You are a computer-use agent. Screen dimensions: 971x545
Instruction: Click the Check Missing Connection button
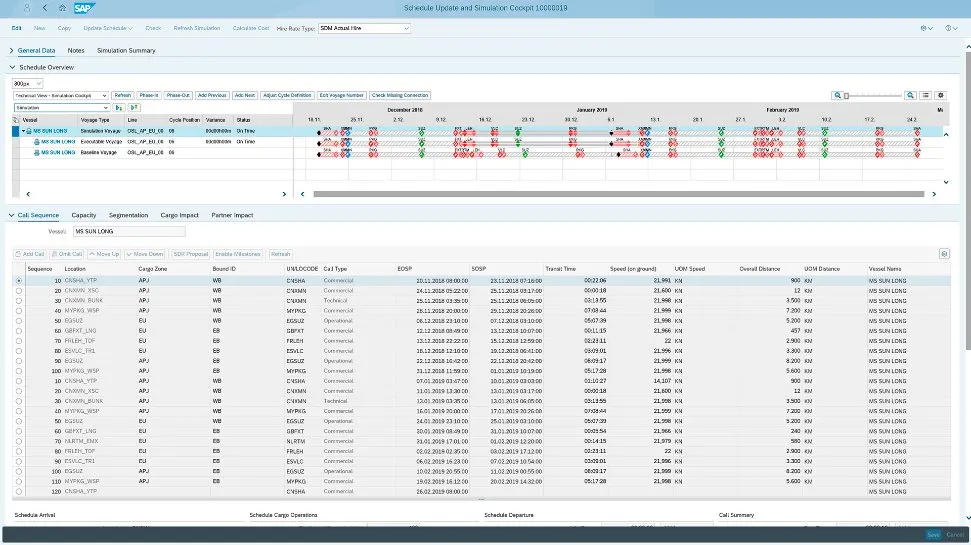click(x=400, y=95)
